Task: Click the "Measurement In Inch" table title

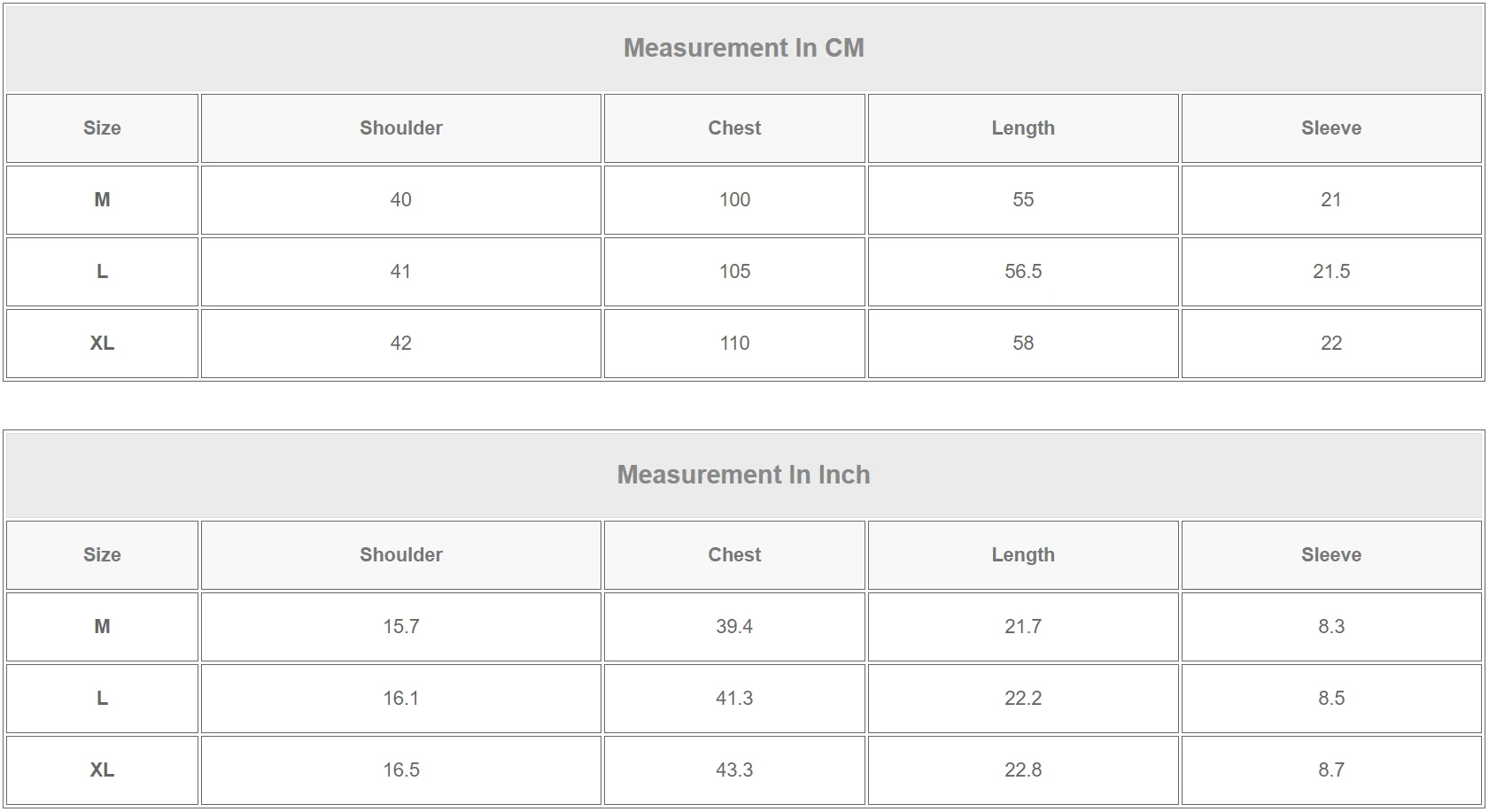Action: point(743,475)
